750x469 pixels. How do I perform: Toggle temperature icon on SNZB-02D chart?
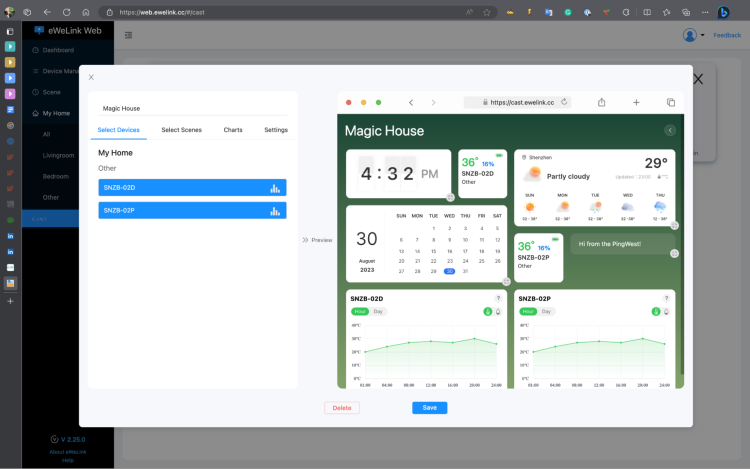(488, 312)
